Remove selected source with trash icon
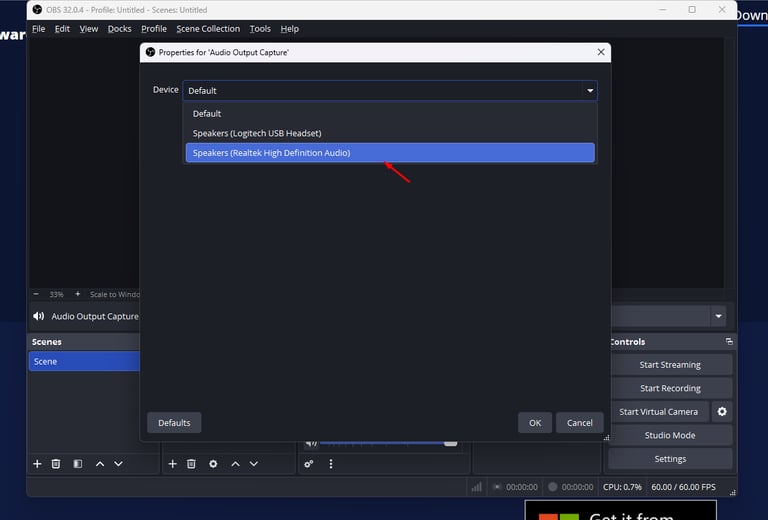 191,464
